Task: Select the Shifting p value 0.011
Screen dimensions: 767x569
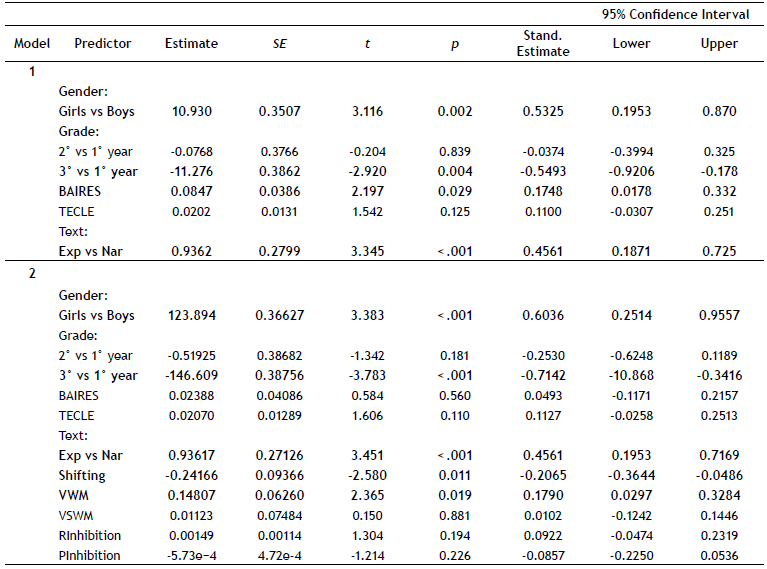Action: 454,475
